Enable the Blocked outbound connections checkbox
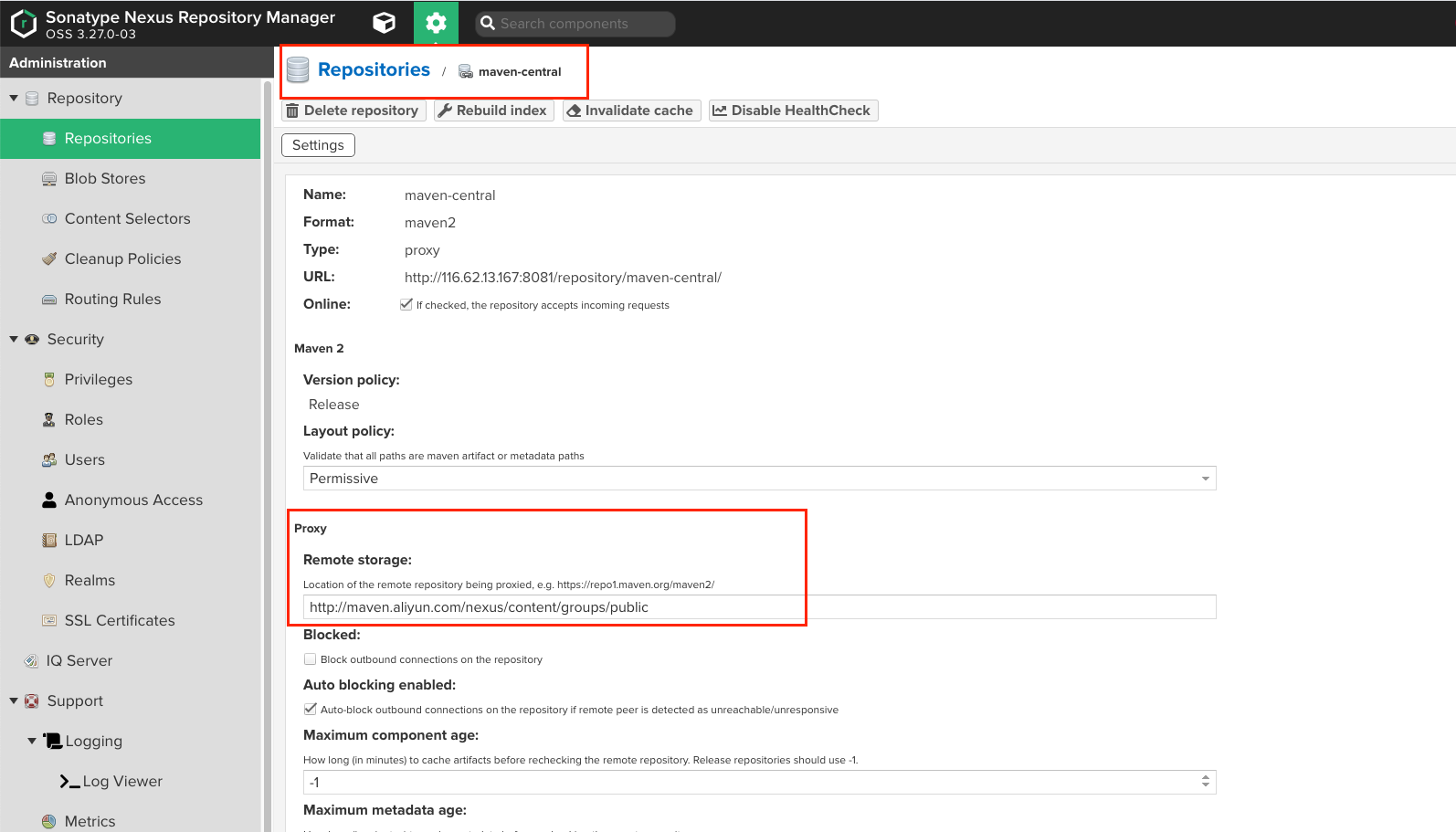 pos(310,658)
